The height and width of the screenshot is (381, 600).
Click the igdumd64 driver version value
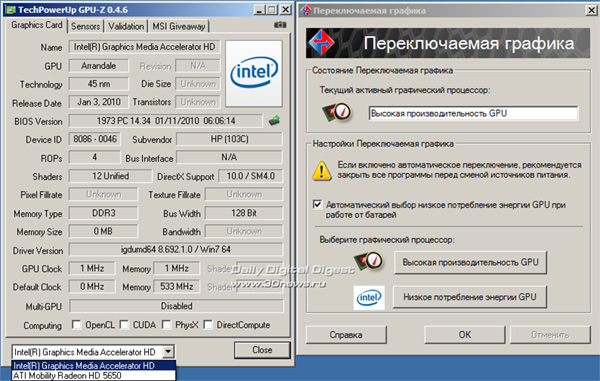coord(176,249)
